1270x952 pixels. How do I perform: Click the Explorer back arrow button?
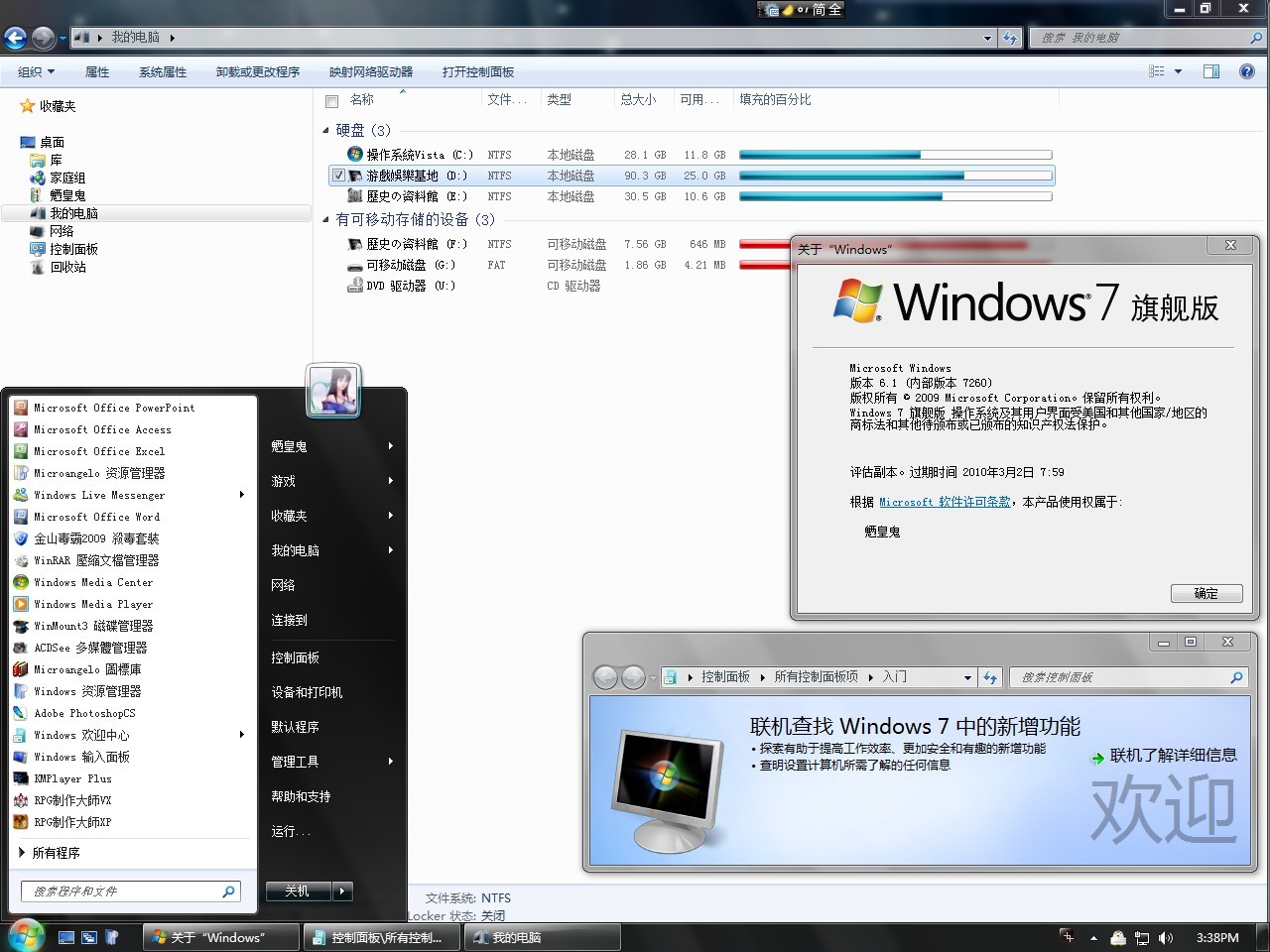[x=16, y=38]
